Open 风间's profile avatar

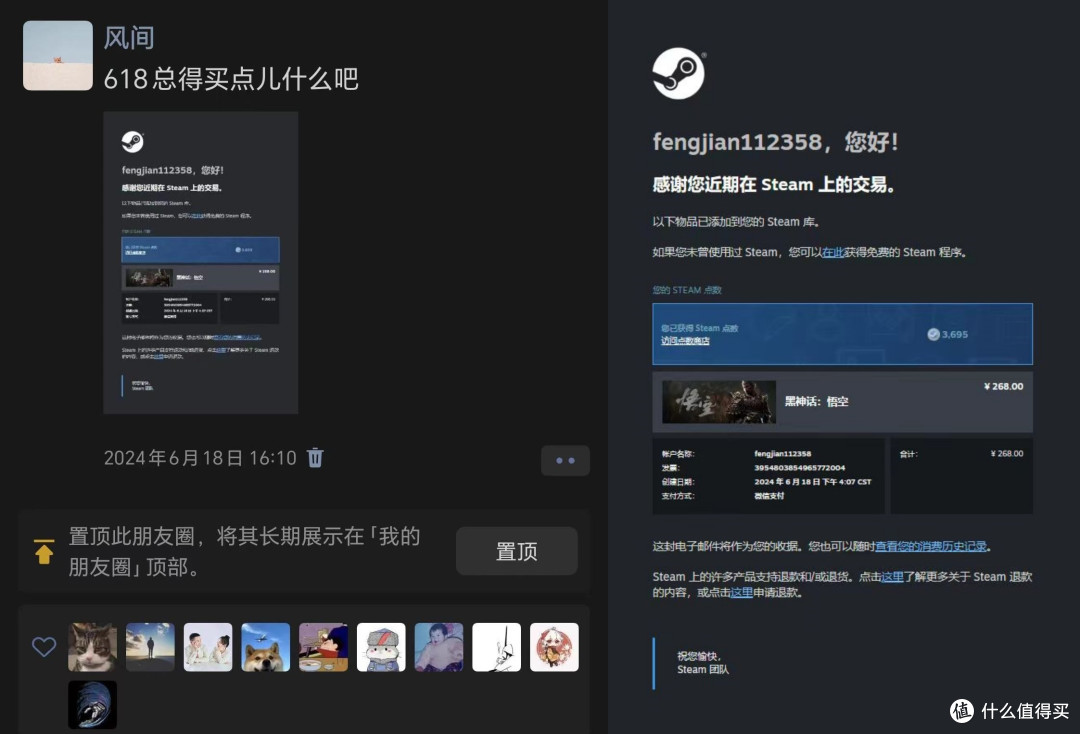click(58, 55)
